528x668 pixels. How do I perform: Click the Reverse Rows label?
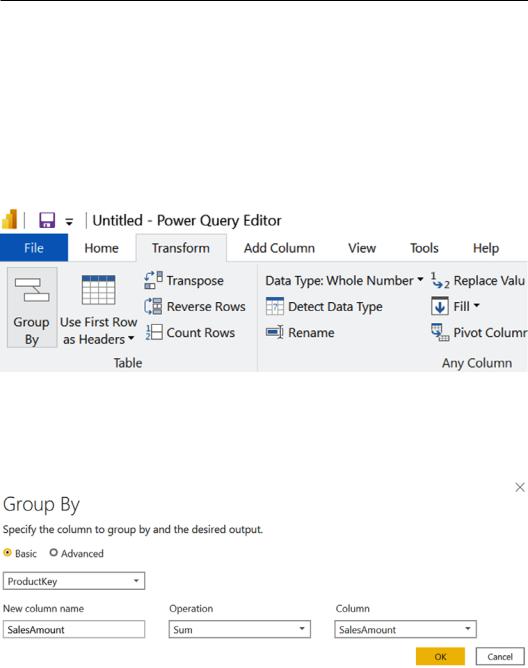pos(206,306)
